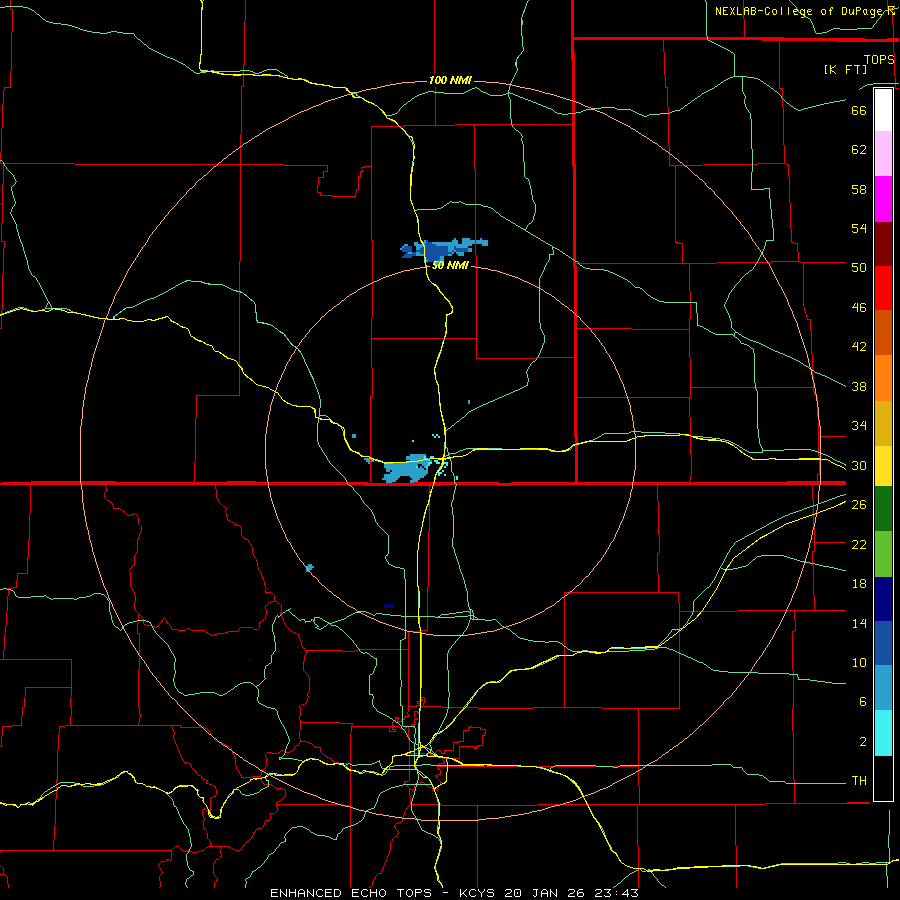Click the legend value "46"
Screen dimensions: 900x900
859,308
